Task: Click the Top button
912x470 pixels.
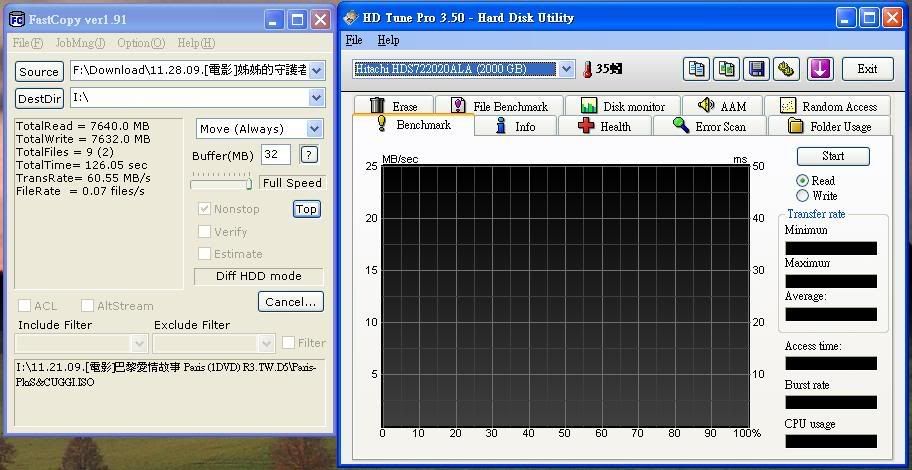Action: [307, 209]
